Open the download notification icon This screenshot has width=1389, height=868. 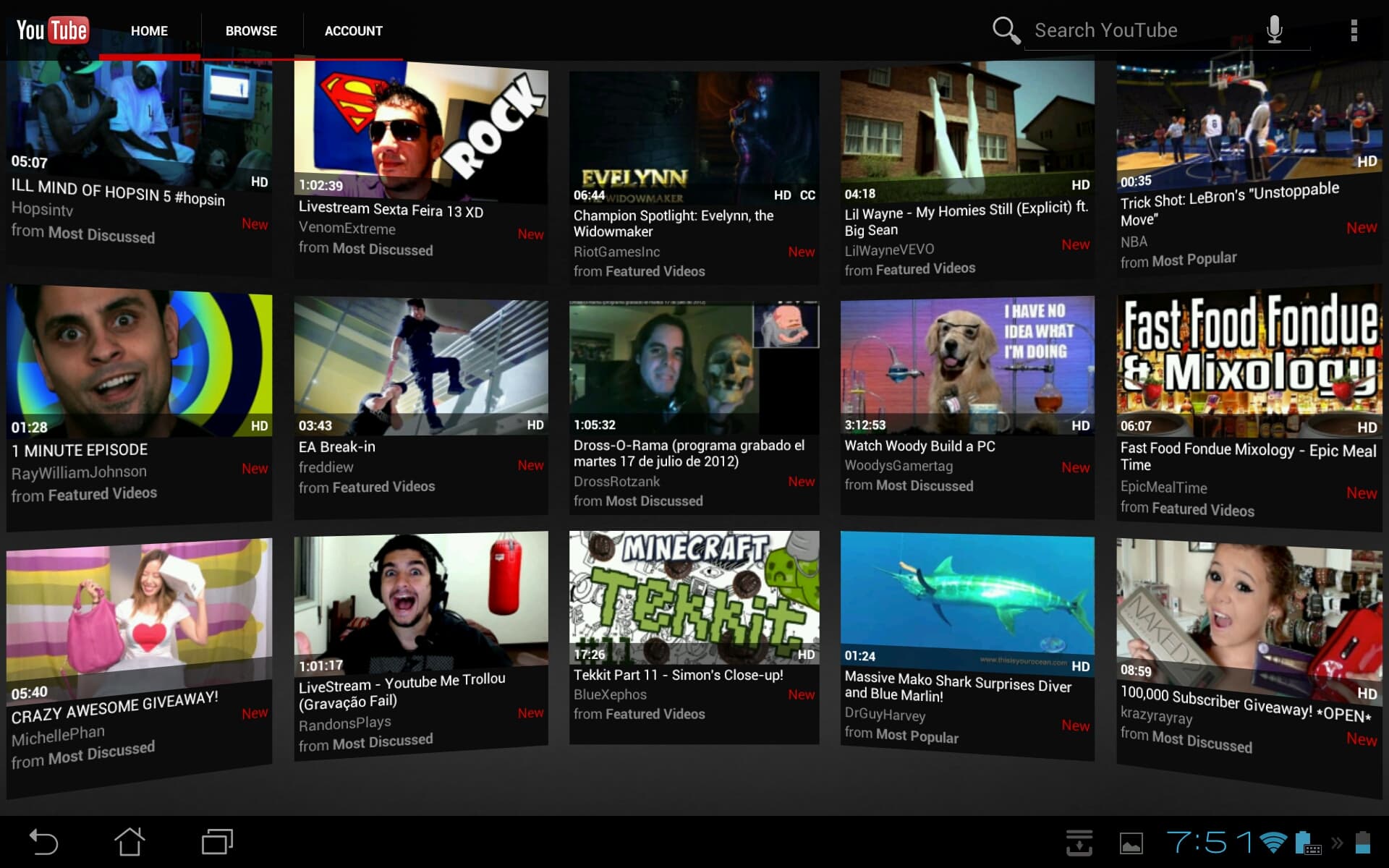[x=1079, y=843]
